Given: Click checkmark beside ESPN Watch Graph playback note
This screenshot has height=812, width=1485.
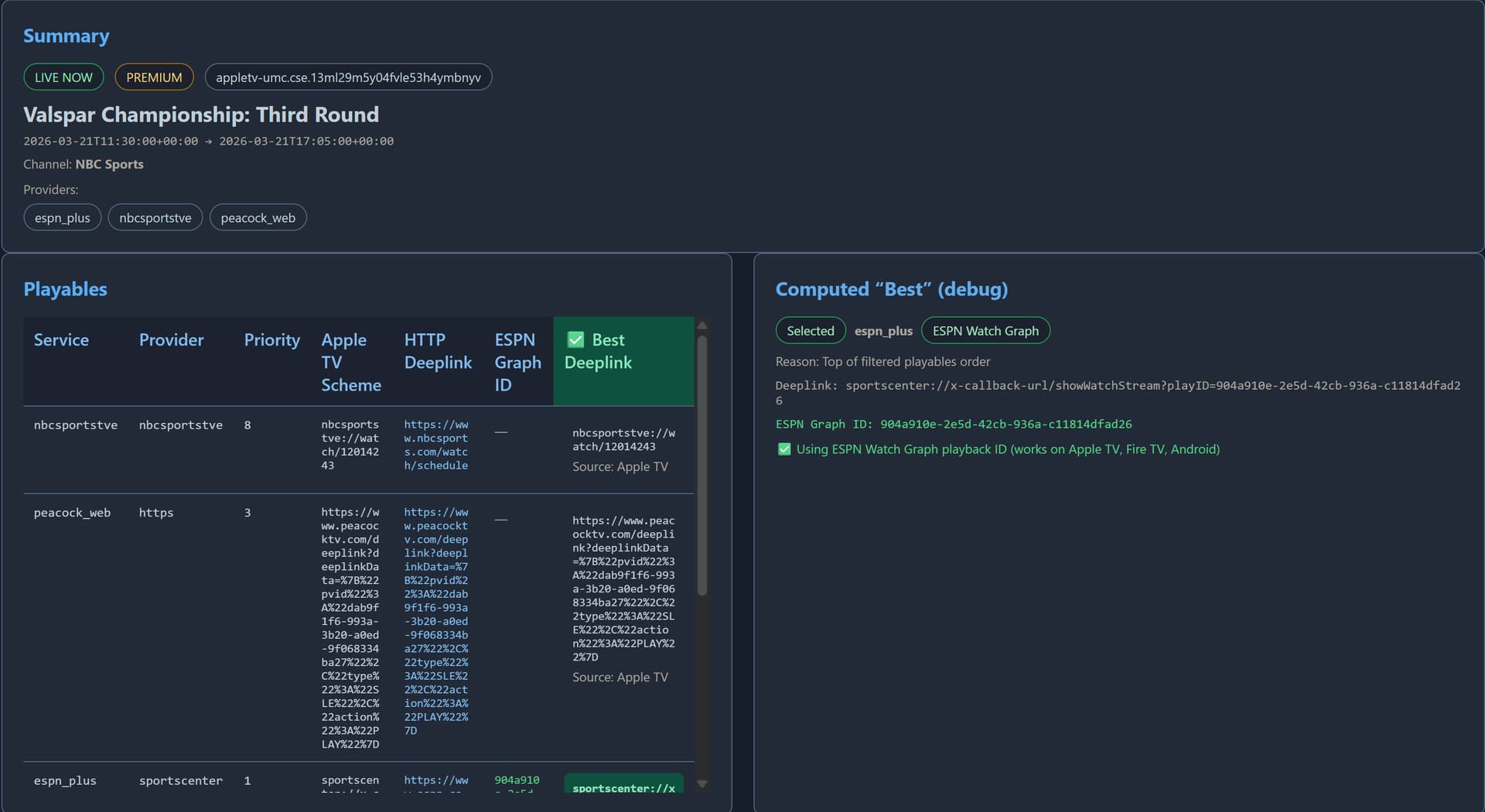Looking at the screenshot, I should coord(784,449).
